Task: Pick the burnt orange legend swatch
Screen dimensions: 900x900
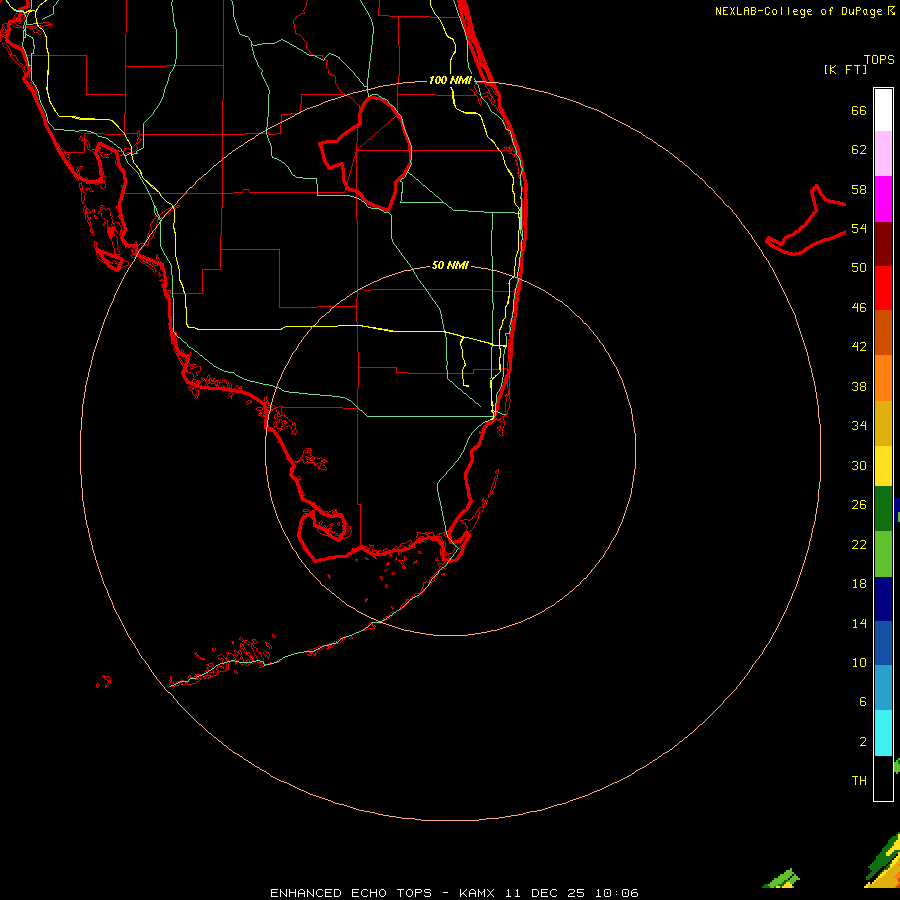Action: (883, 332)
